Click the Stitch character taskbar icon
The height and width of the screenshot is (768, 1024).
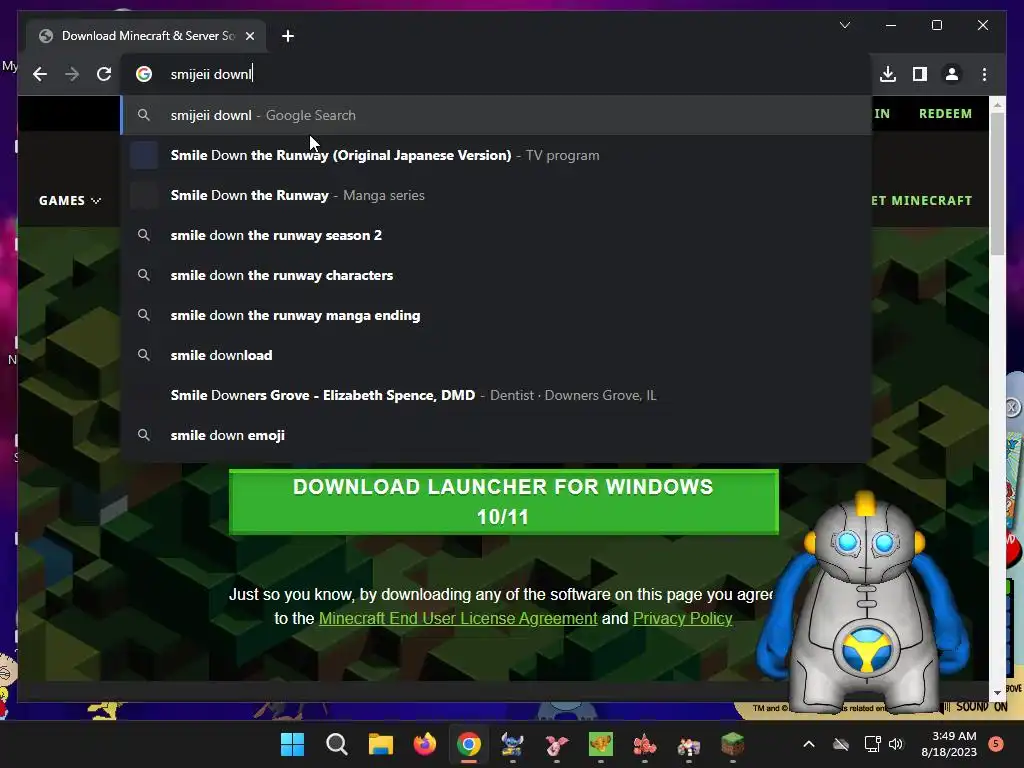[513, 744]
